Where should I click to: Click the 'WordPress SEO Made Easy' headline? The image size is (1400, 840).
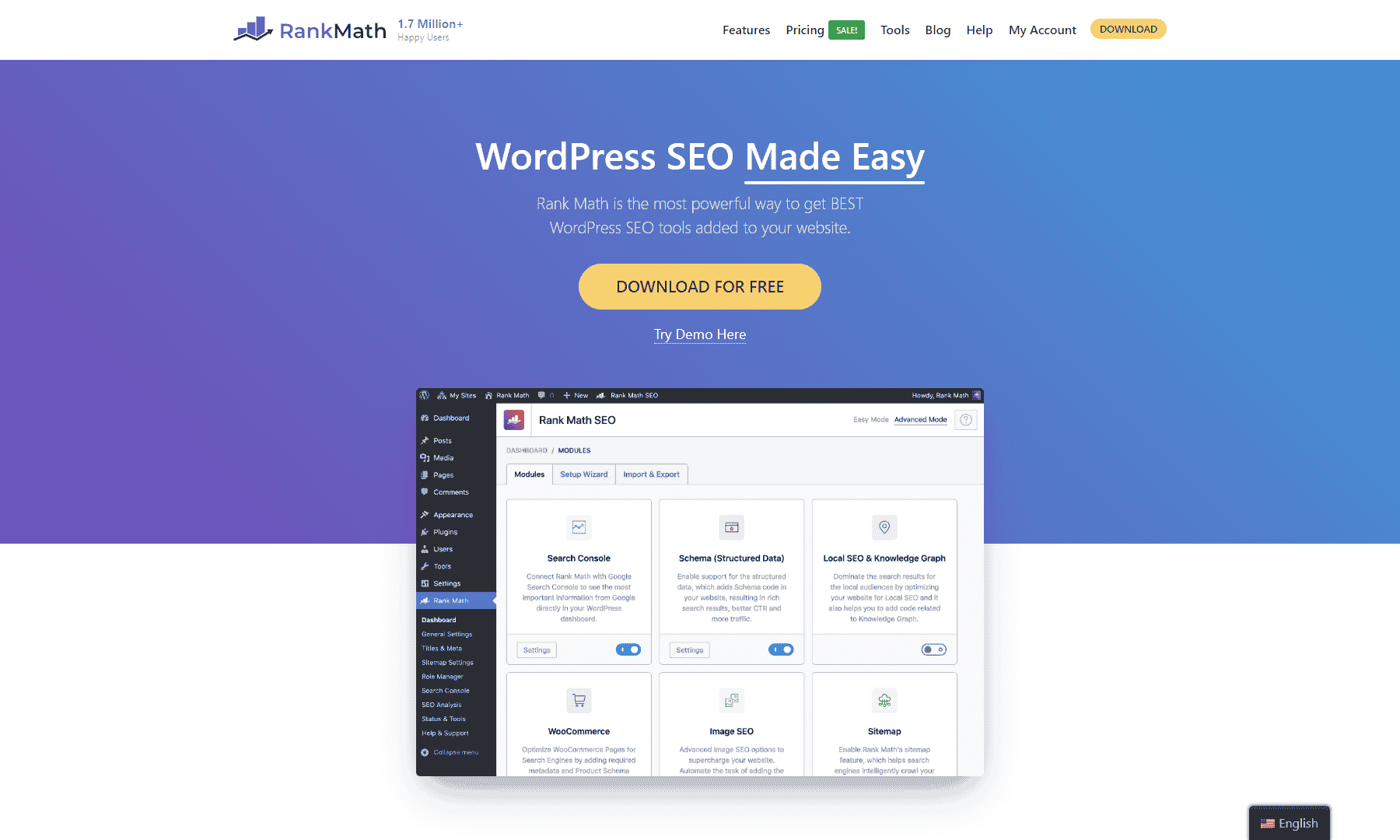[700, 157]
